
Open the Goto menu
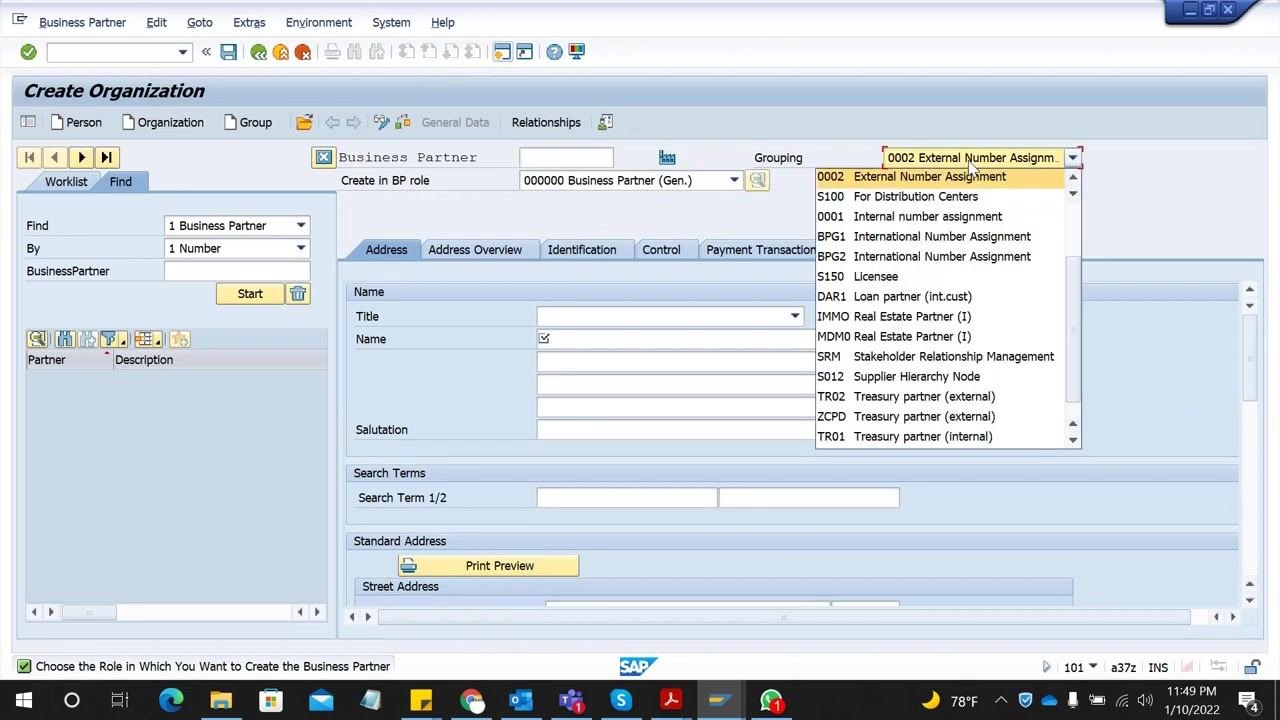[x=200, y=22]
